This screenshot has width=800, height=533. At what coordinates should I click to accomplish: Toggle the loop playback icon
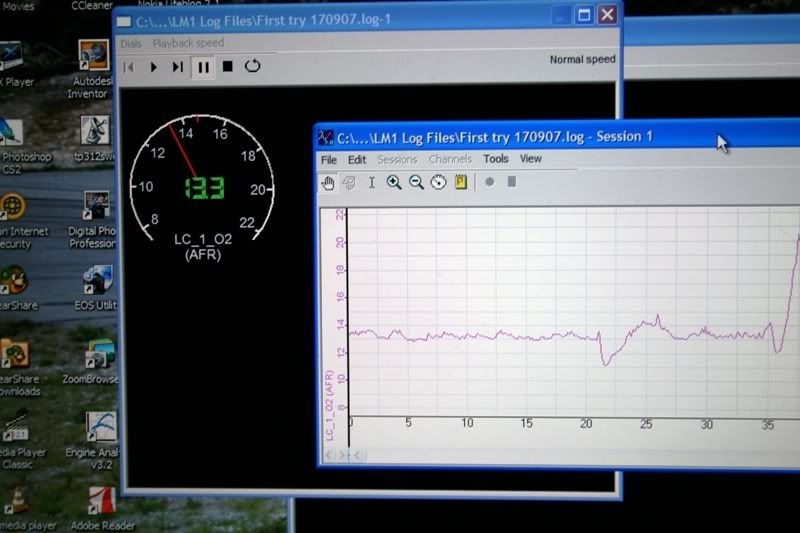[252, 67]
